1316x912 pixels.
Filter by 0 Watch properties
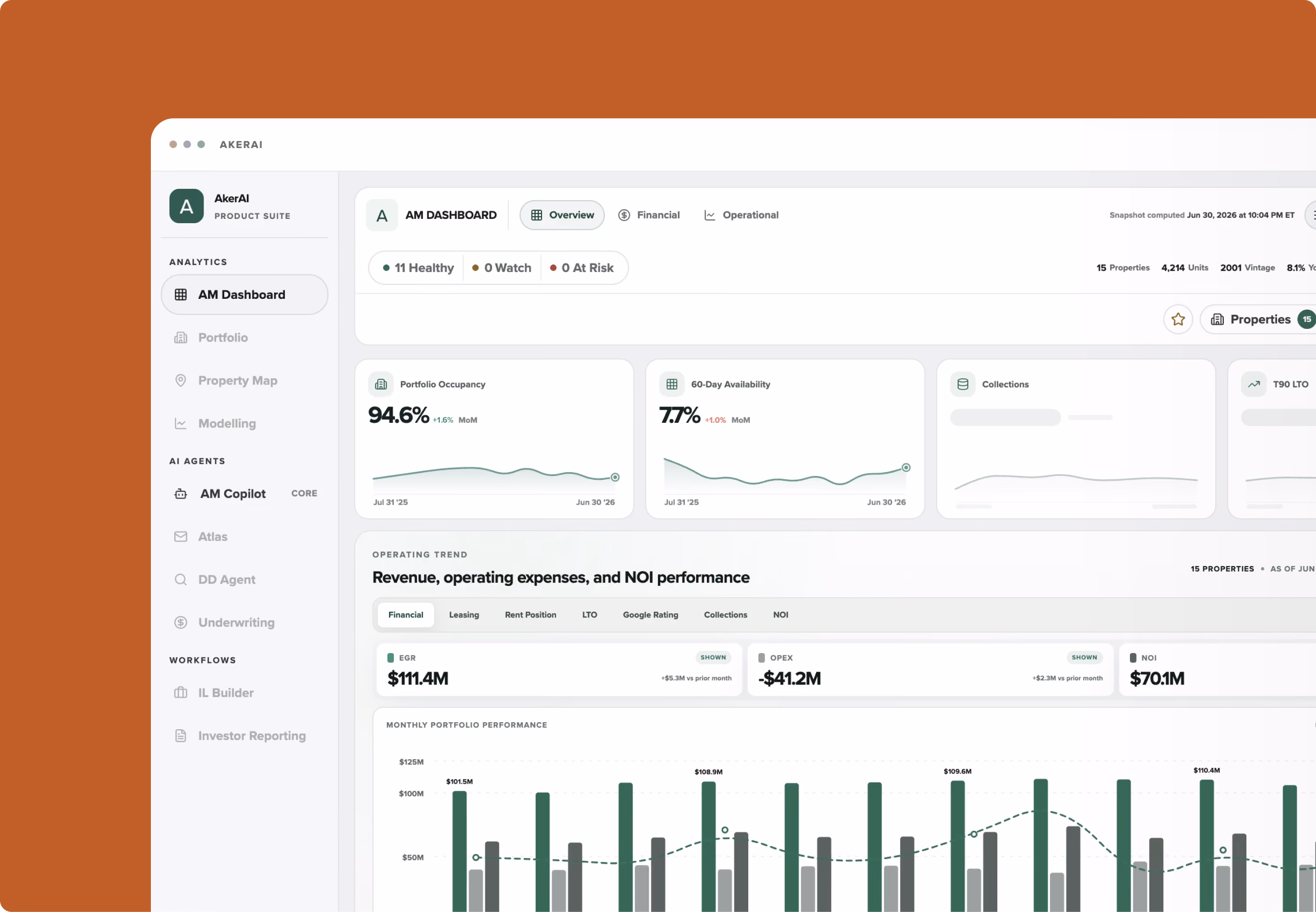[x=501, y=268]
